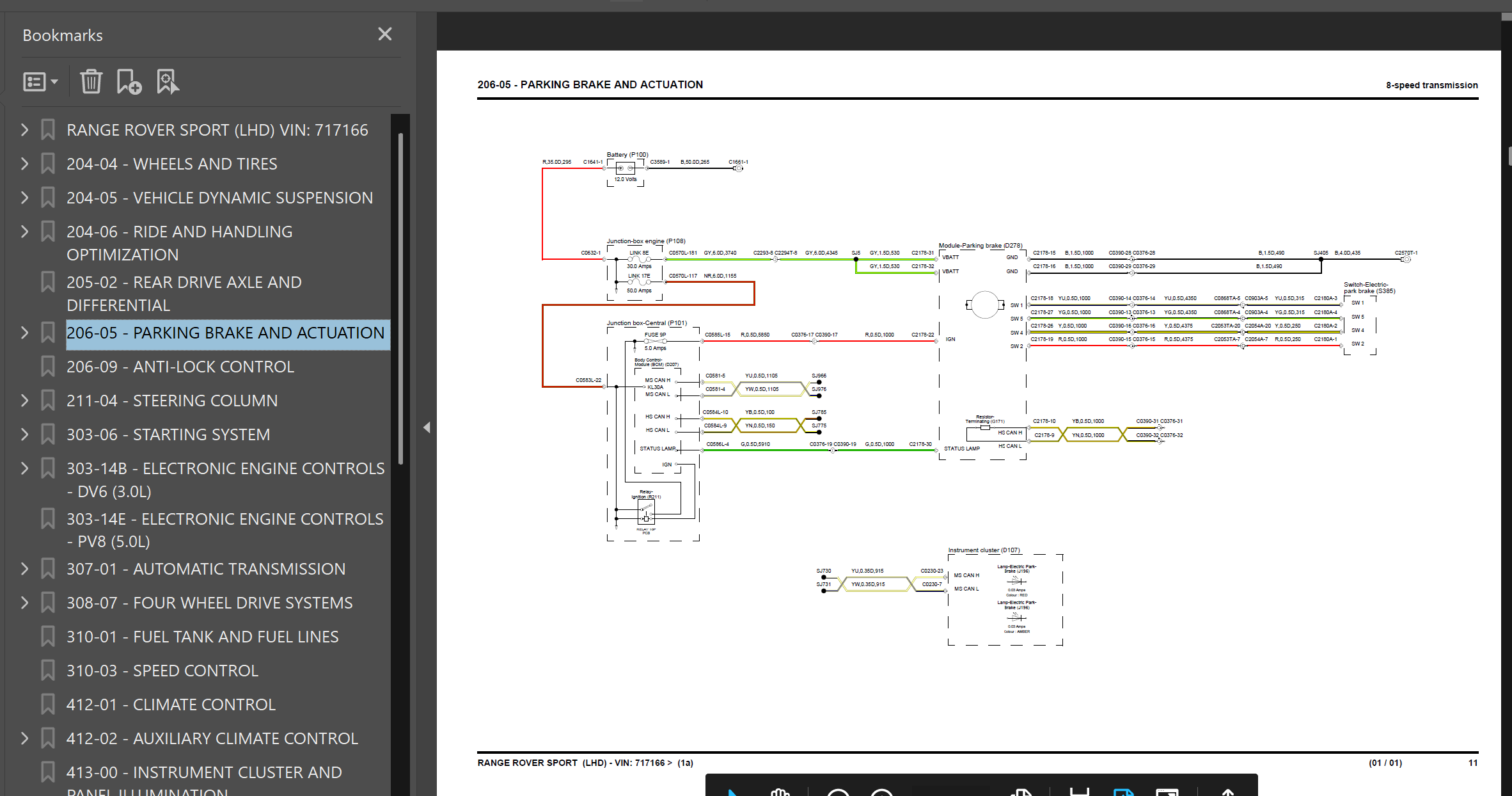
Task: Click the bookmark icon beside RANGE ROVER SPORT
Action: [48, 130]
